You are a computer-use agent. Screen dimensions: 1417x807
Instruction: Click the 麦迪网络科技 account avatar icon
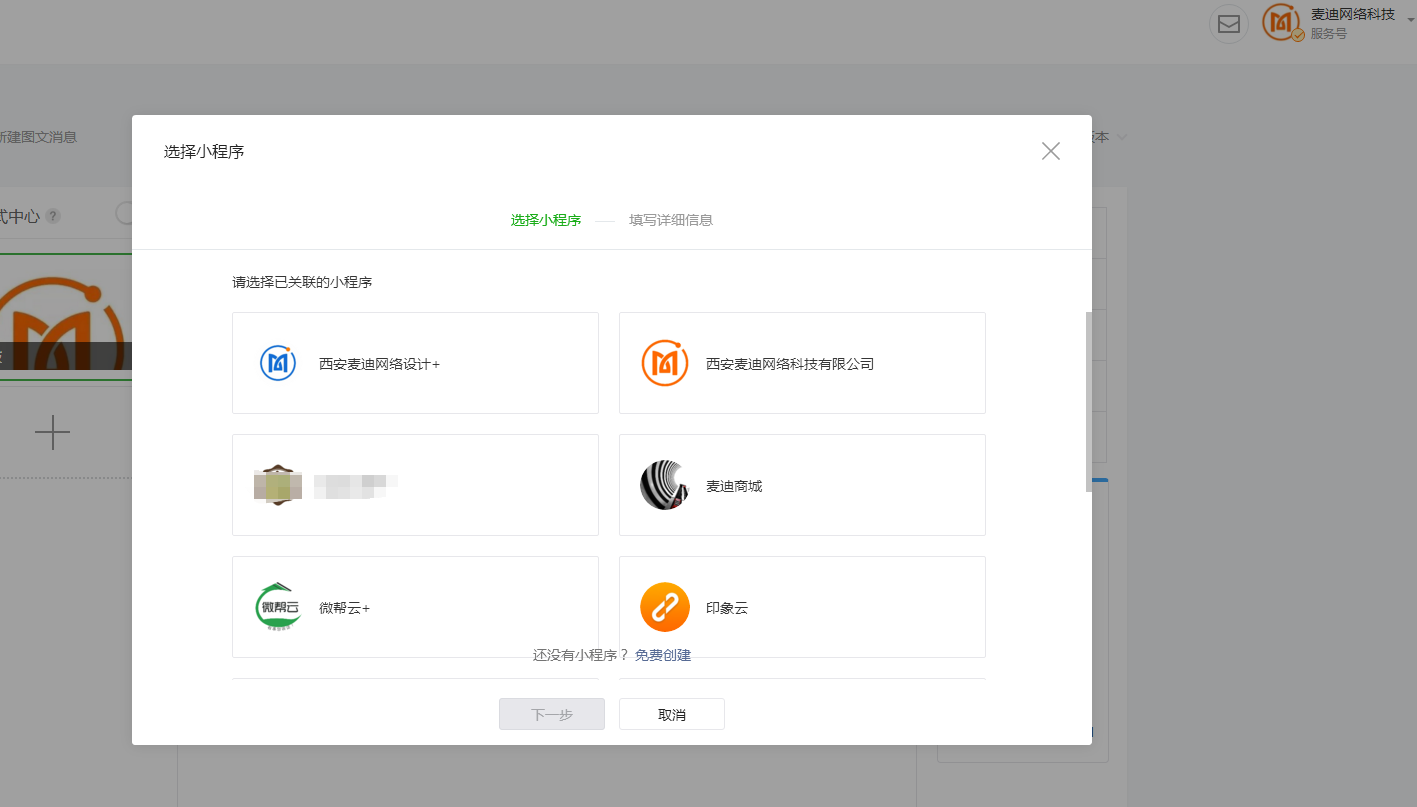(x=1281, y=22)
